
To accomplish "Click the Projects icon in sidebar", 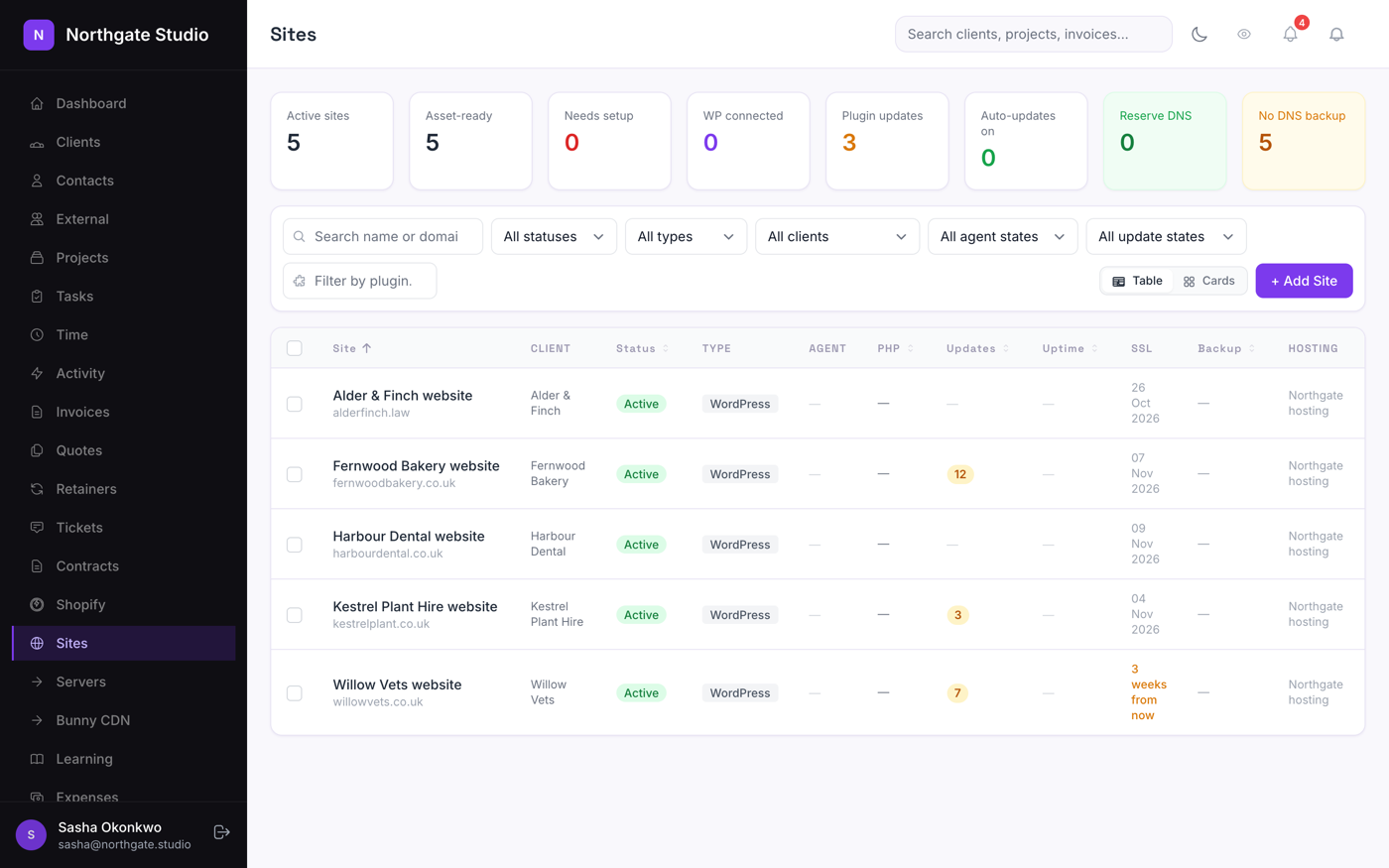I will click(37, 258).
